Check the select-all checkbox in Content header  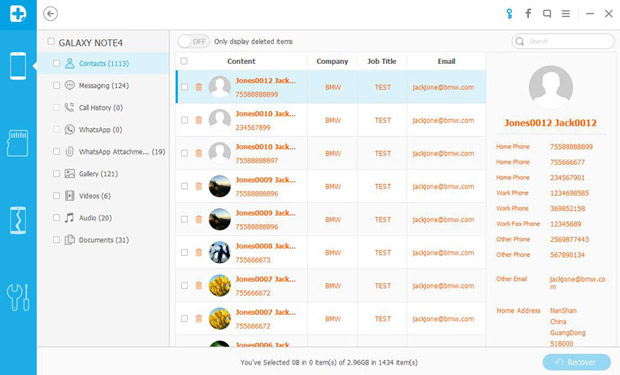pyautogui.click(x=184, y=61)
